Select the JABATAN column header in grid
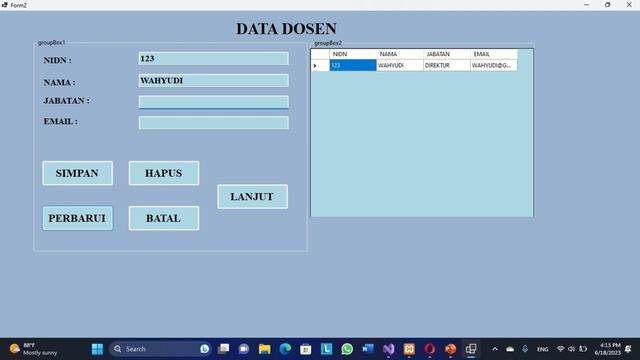The width and height of the screenshot is (640, 360). click(447, 54)
